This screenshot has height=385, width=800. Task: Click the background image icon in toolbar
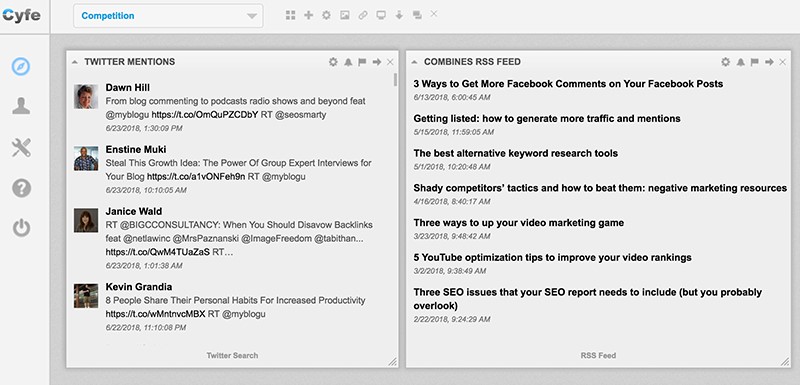[345, 15]
